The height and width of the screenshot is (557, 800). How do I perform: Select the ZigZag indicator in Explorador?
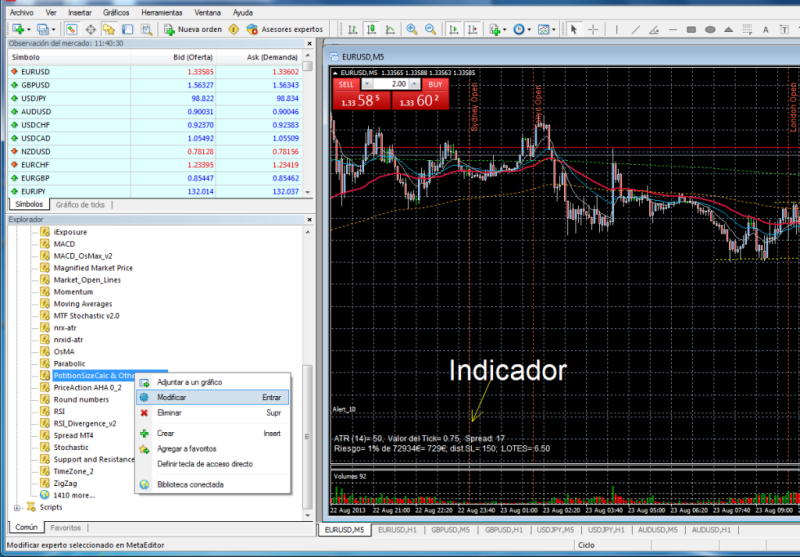click(x=64, y=481)
